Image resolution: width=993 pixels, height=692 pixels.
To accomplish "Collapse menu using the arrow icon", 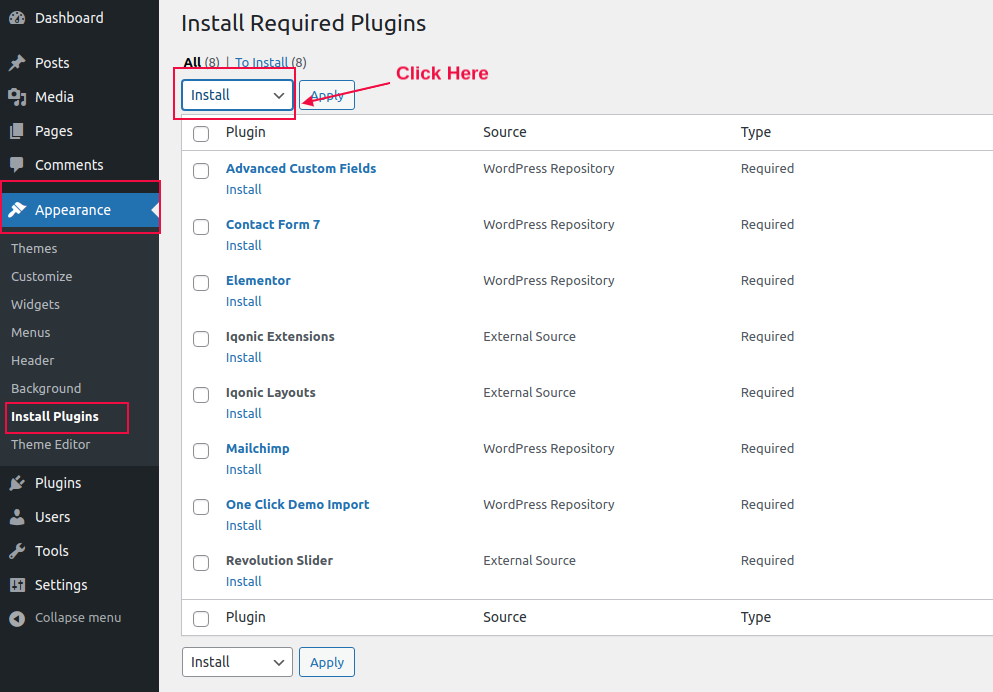I will click(17, 619).
